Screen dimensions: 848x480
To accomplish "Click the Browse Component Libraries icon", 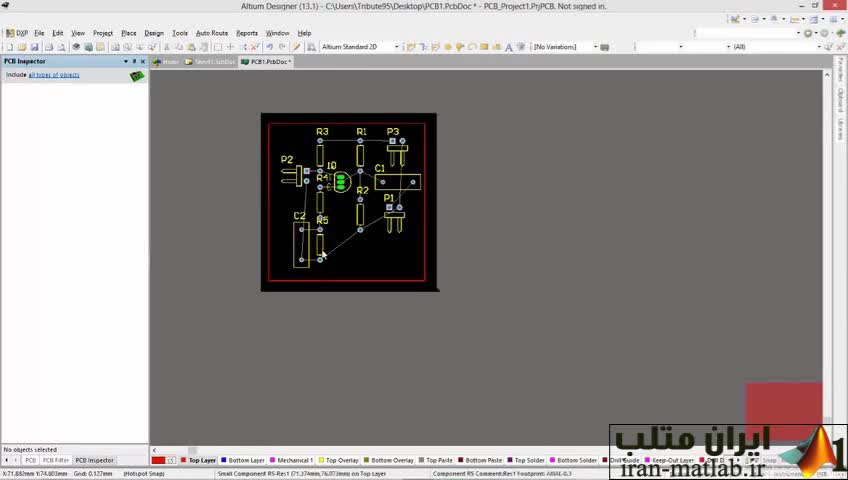I will [x=311, y=47].
